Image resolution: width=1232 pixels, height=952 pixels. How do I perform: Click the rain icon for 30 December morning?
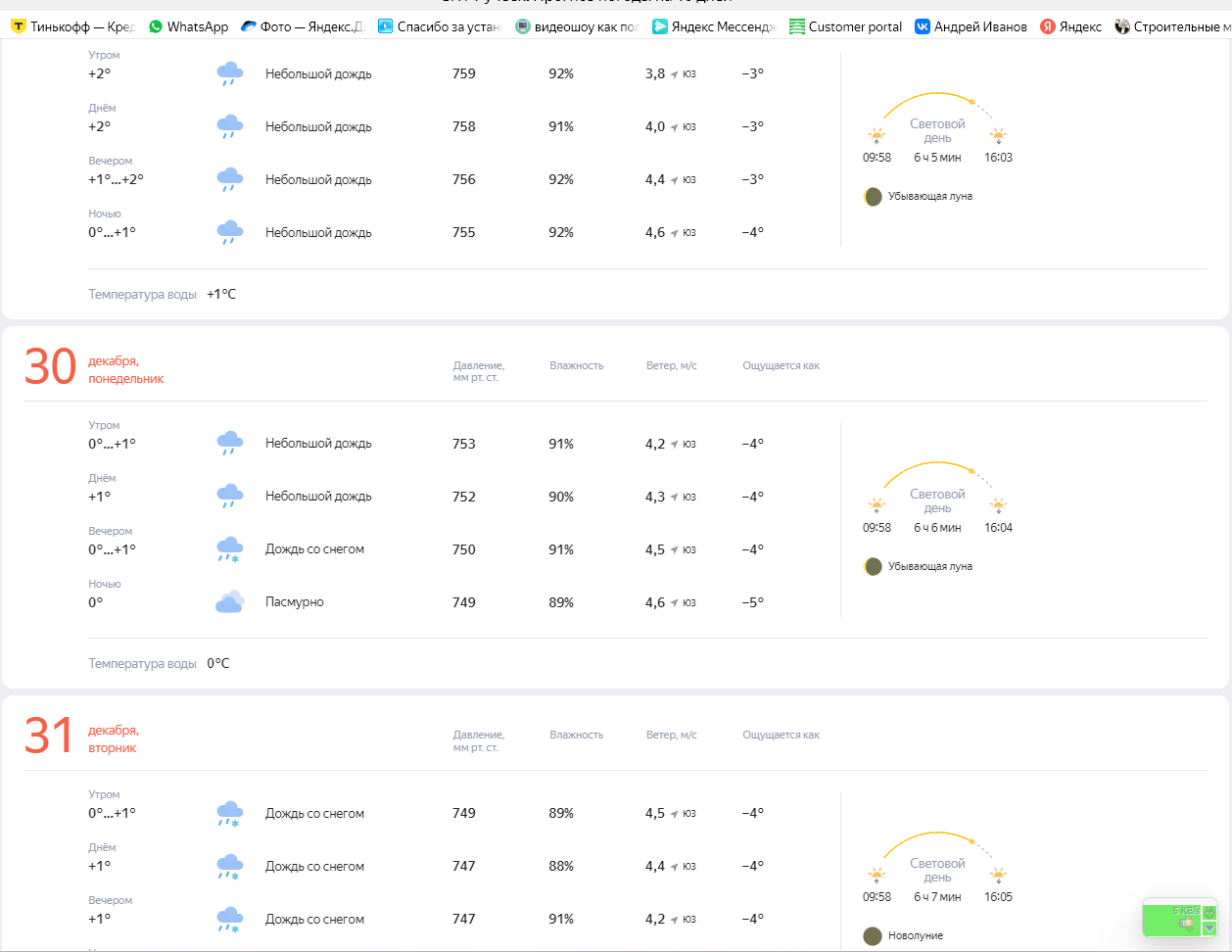(x=230, y=444)
